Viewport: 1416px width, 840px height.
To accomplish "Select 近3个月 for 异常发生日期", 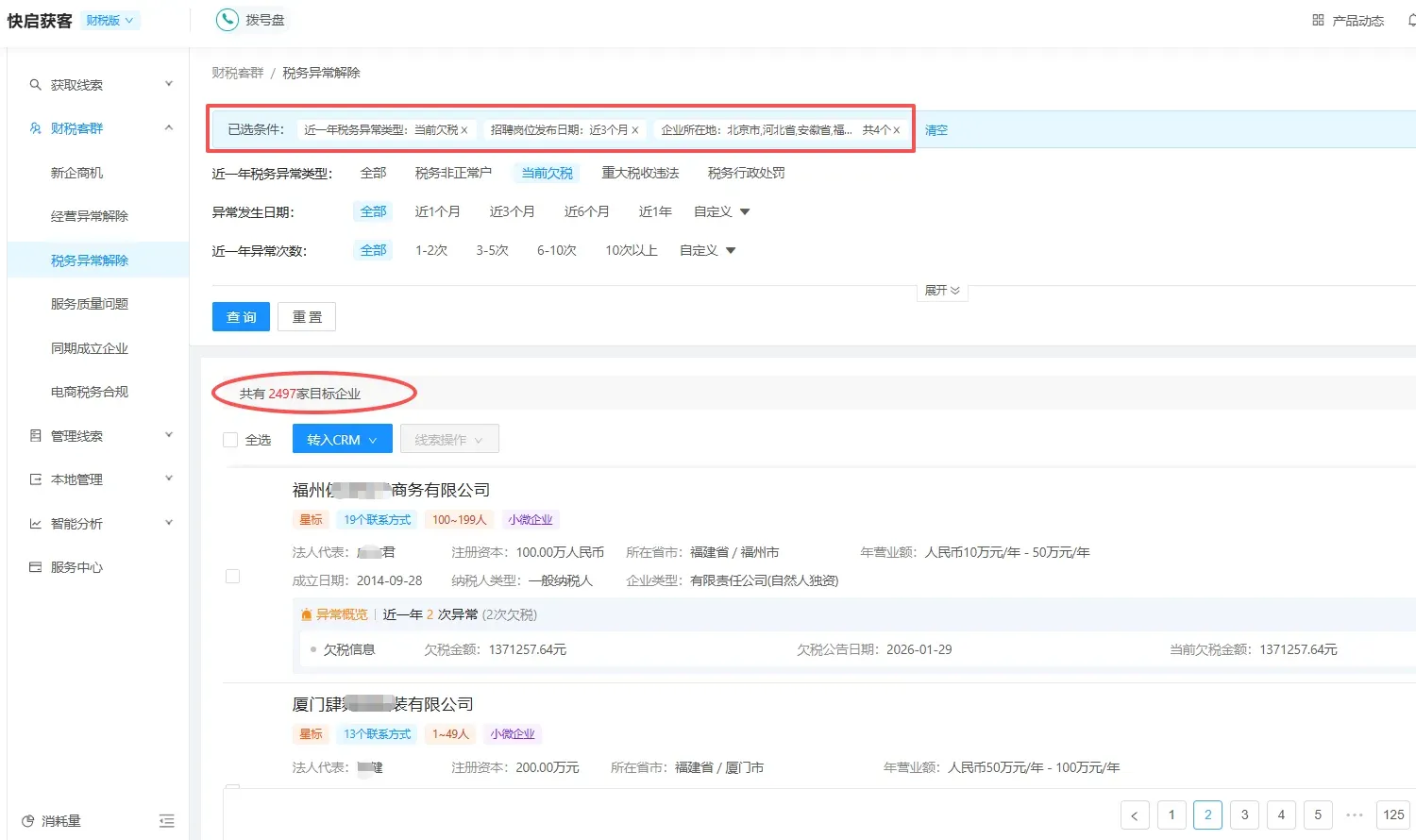I will coord(513,211).
